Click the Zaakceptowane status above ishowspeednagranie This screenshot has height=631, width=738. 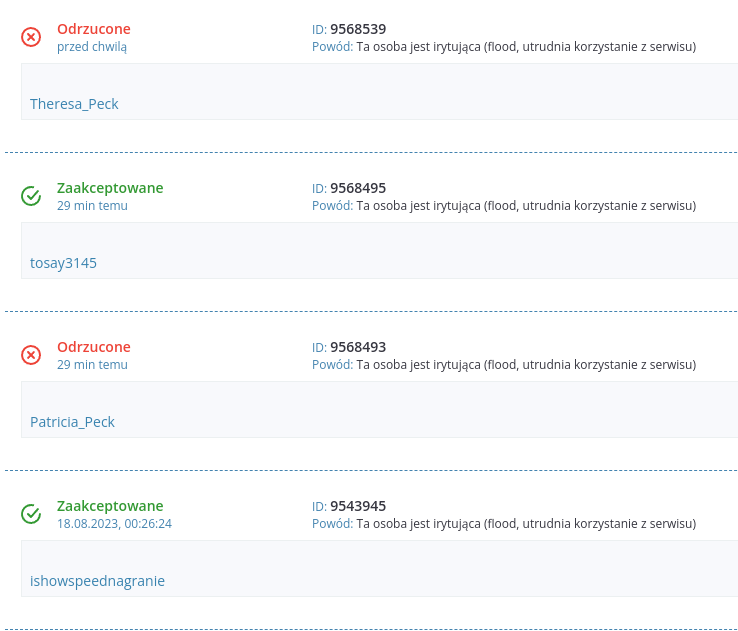click(110, 506)
